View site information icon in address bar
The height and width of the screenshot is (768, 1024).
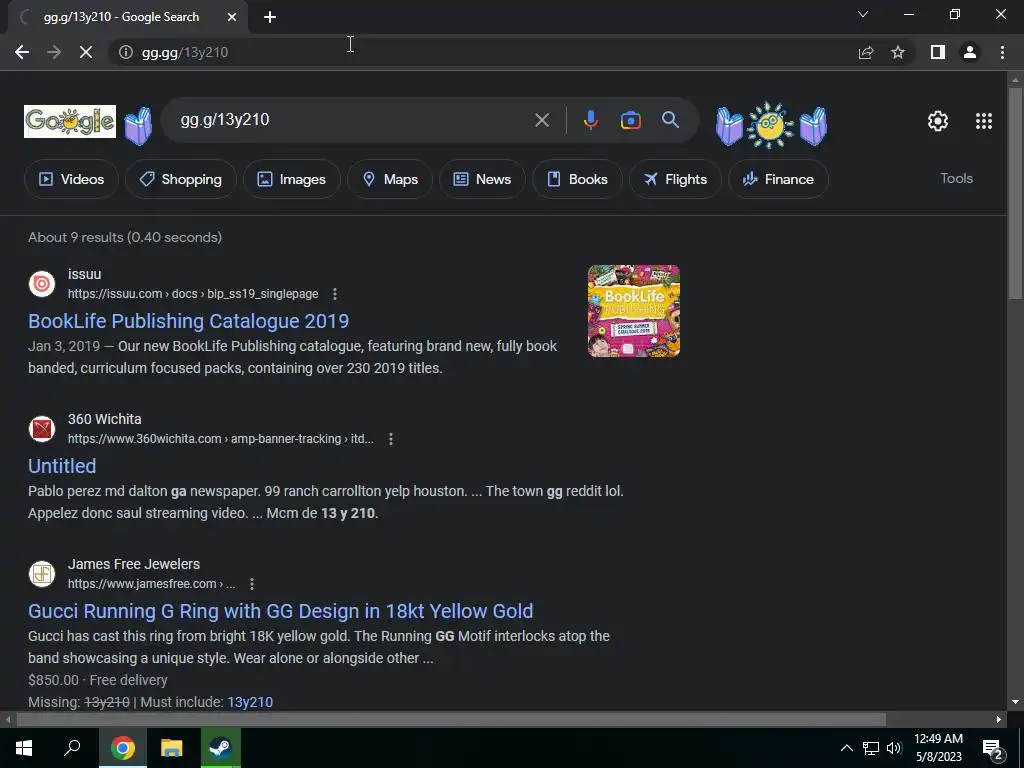tap(125, 52)
